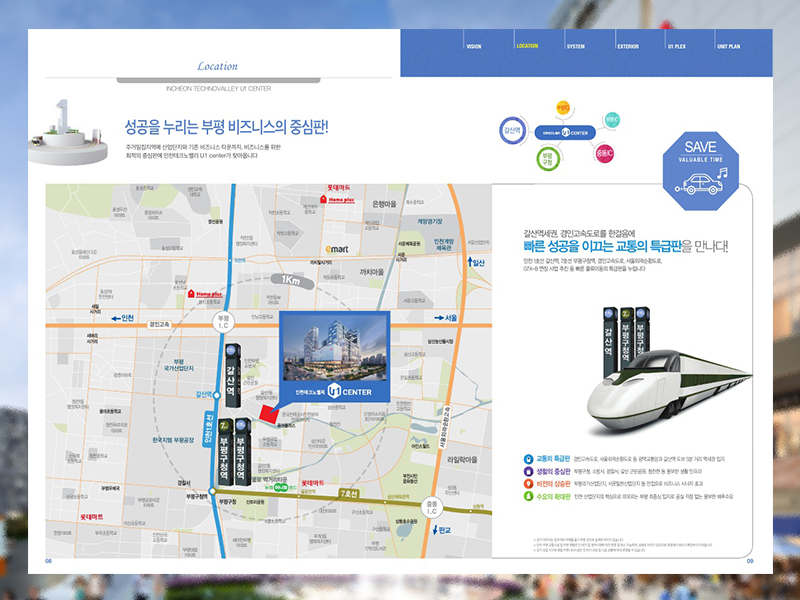Open the VISION tab

click(x=473, y=46)
